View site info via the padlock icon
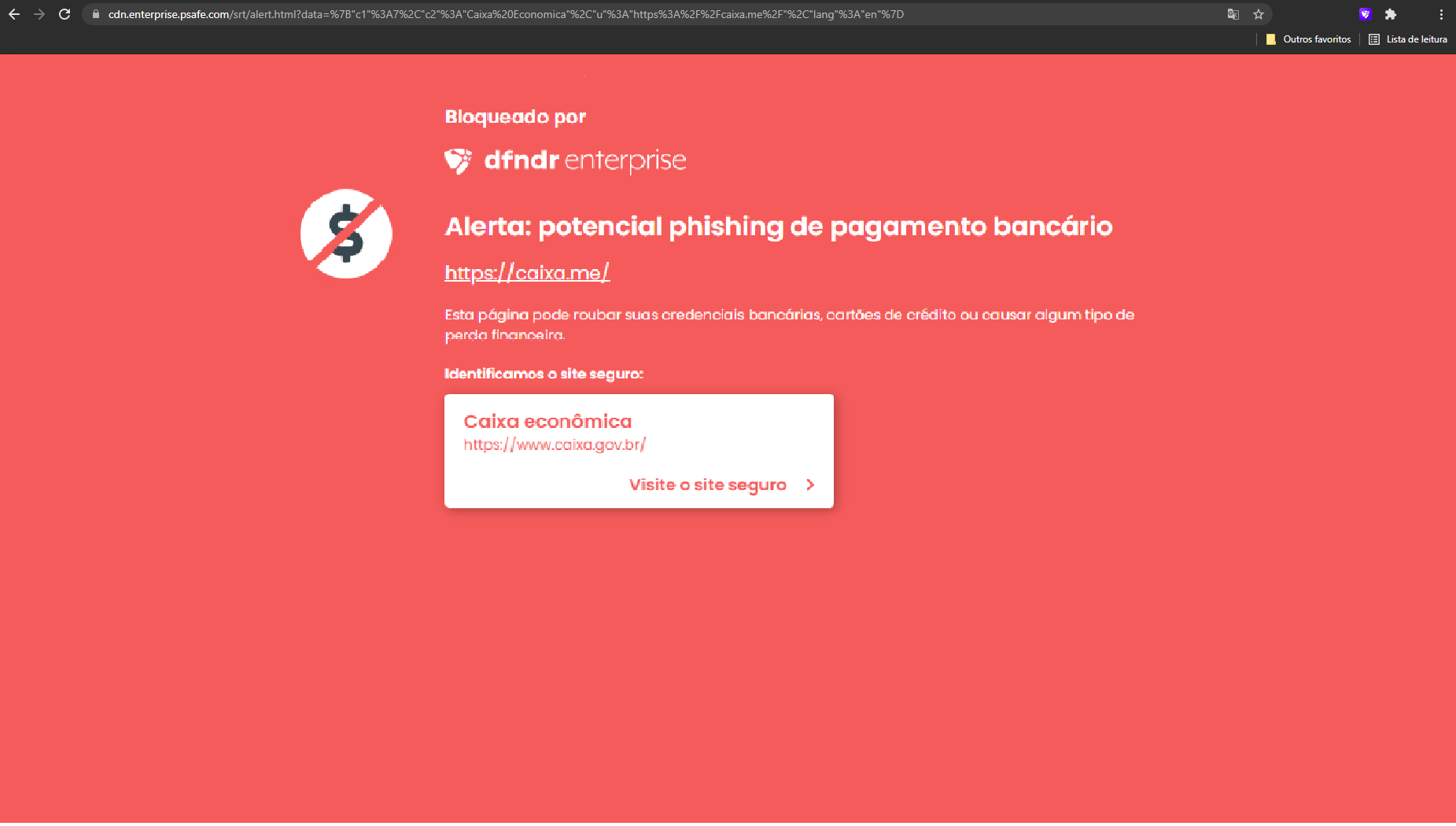Viewport: 1456px width, 826px height. (x=96, y=14)
